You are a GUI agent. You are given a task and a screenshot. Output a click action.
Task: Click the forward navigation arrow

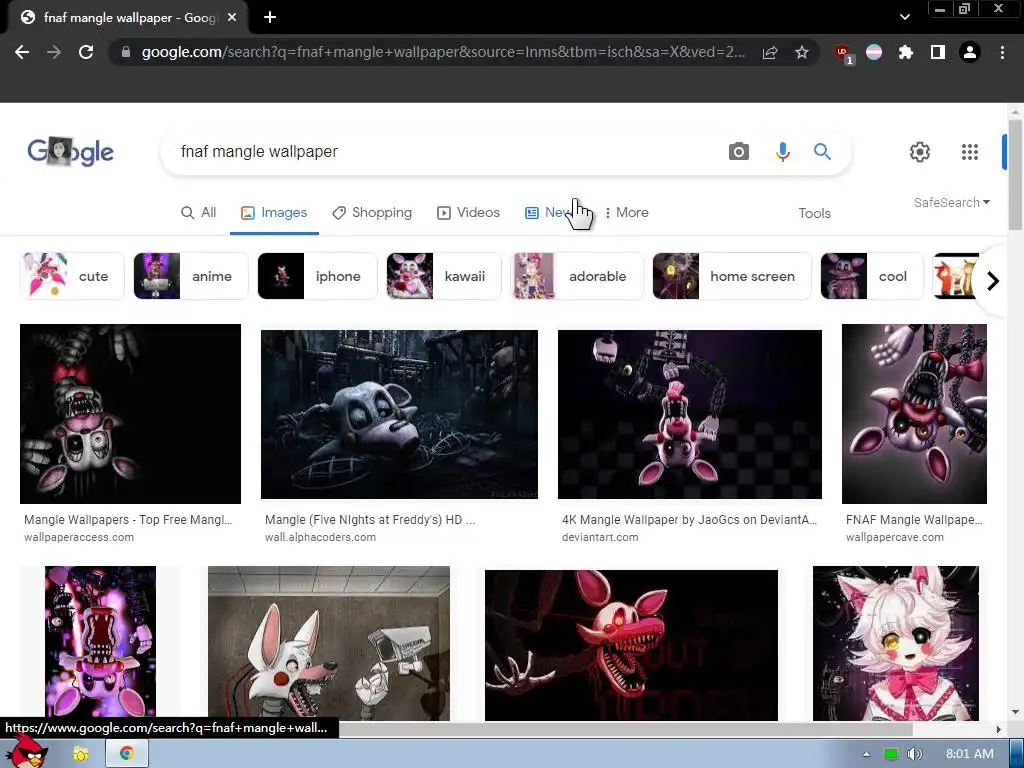coord(54,52)
